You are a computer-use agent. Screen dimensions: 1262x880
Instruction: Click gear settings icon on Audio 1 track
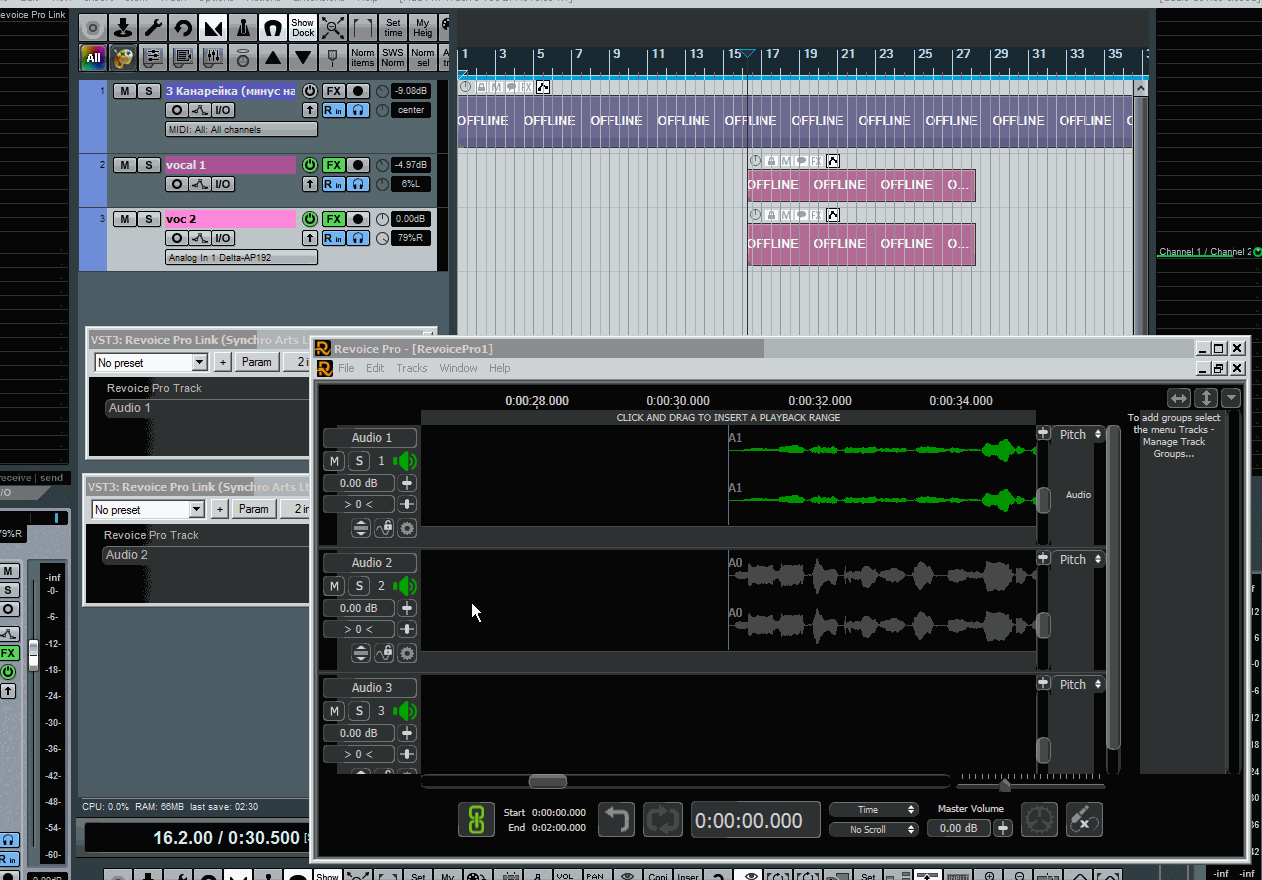pyautogui.click(x=407, y=528)
